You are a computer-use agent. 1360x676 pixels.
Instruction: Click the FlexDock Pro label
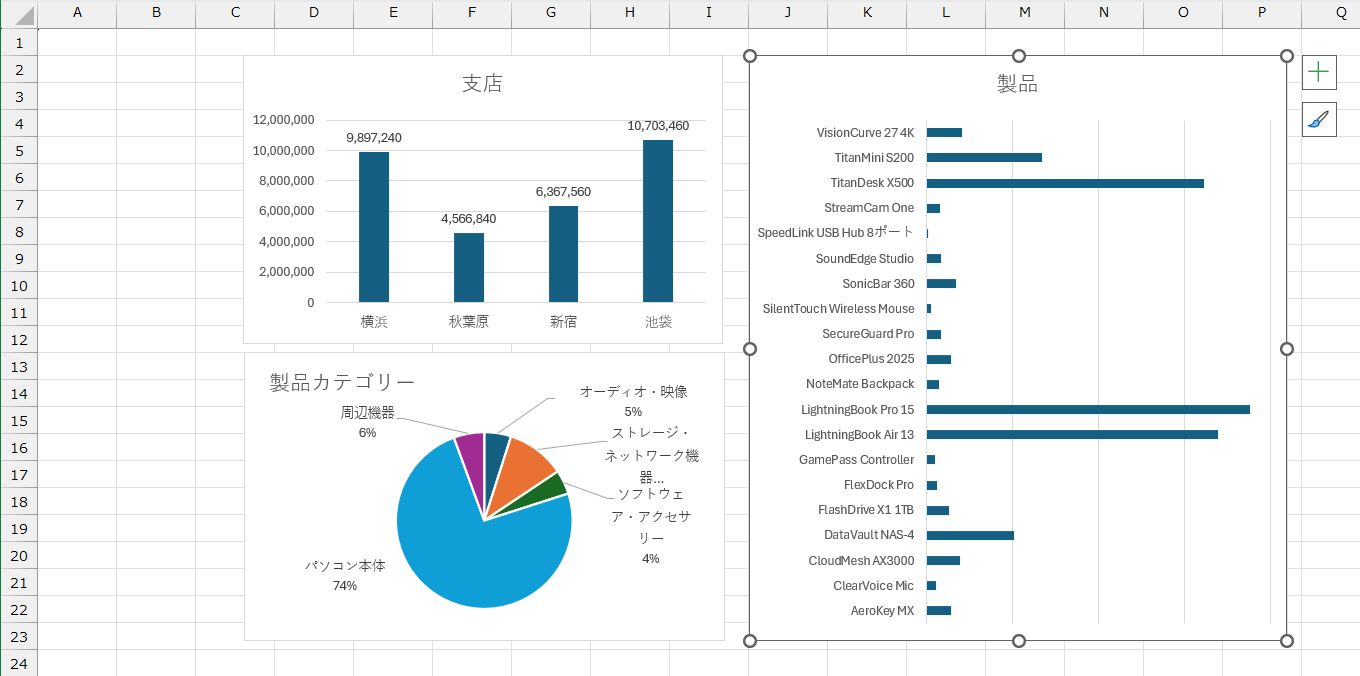pos(879,485)
